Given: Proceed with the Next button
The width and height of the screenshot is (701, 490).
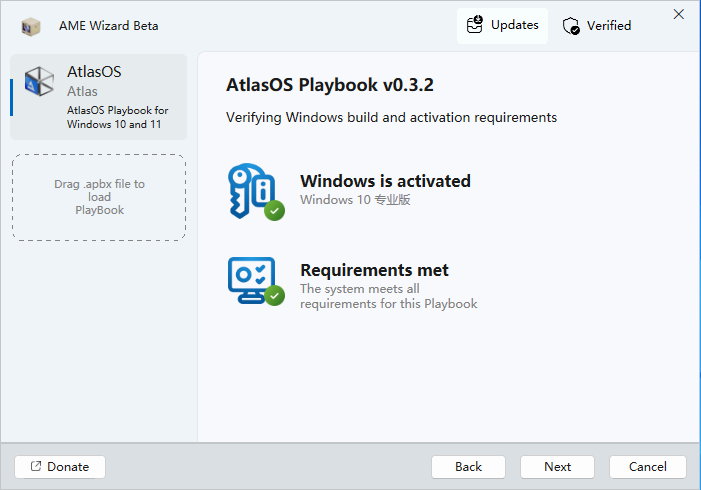Looking at the screenshot, I should pos(557,467).
